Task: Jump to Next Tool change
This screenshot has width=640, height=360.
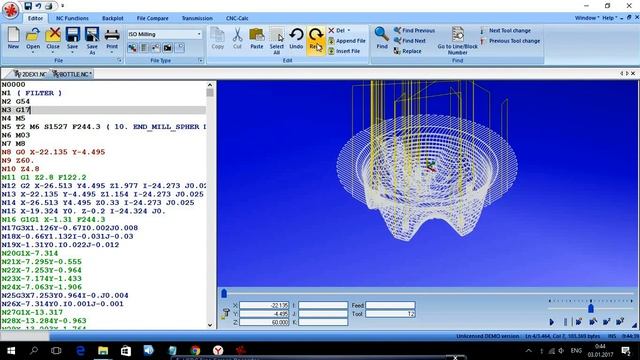Action: [505, 31]
